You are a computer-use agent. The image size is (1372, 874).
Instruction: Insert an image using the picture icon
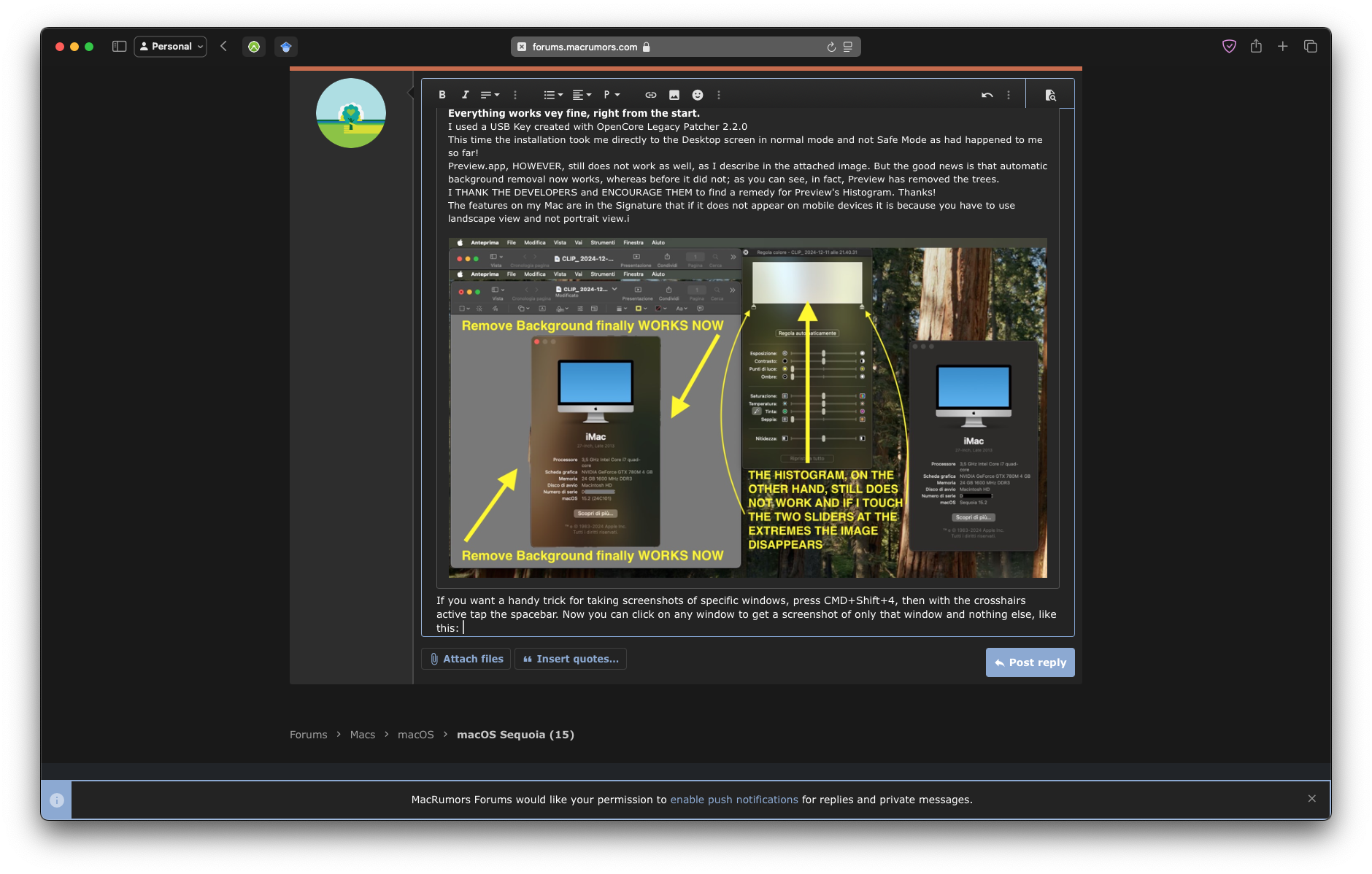click(674, 95)
